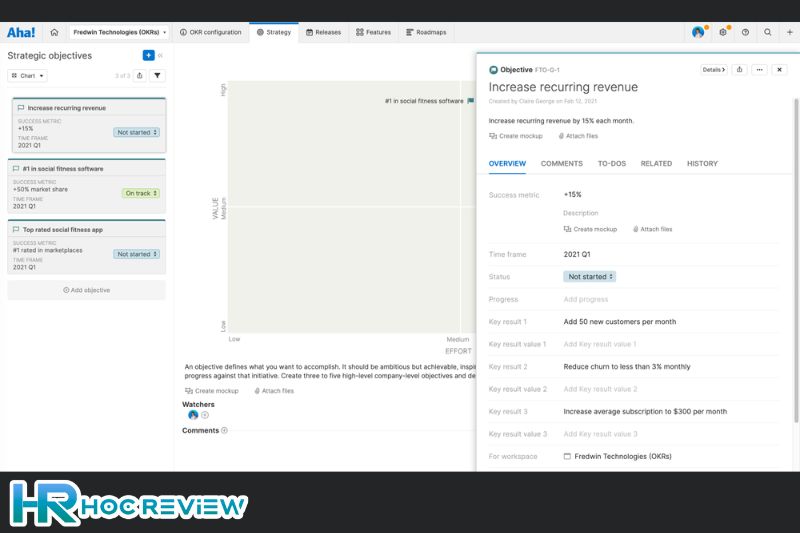
Task: Edit Increase recurring revenue title
Action: pos(563,87)
